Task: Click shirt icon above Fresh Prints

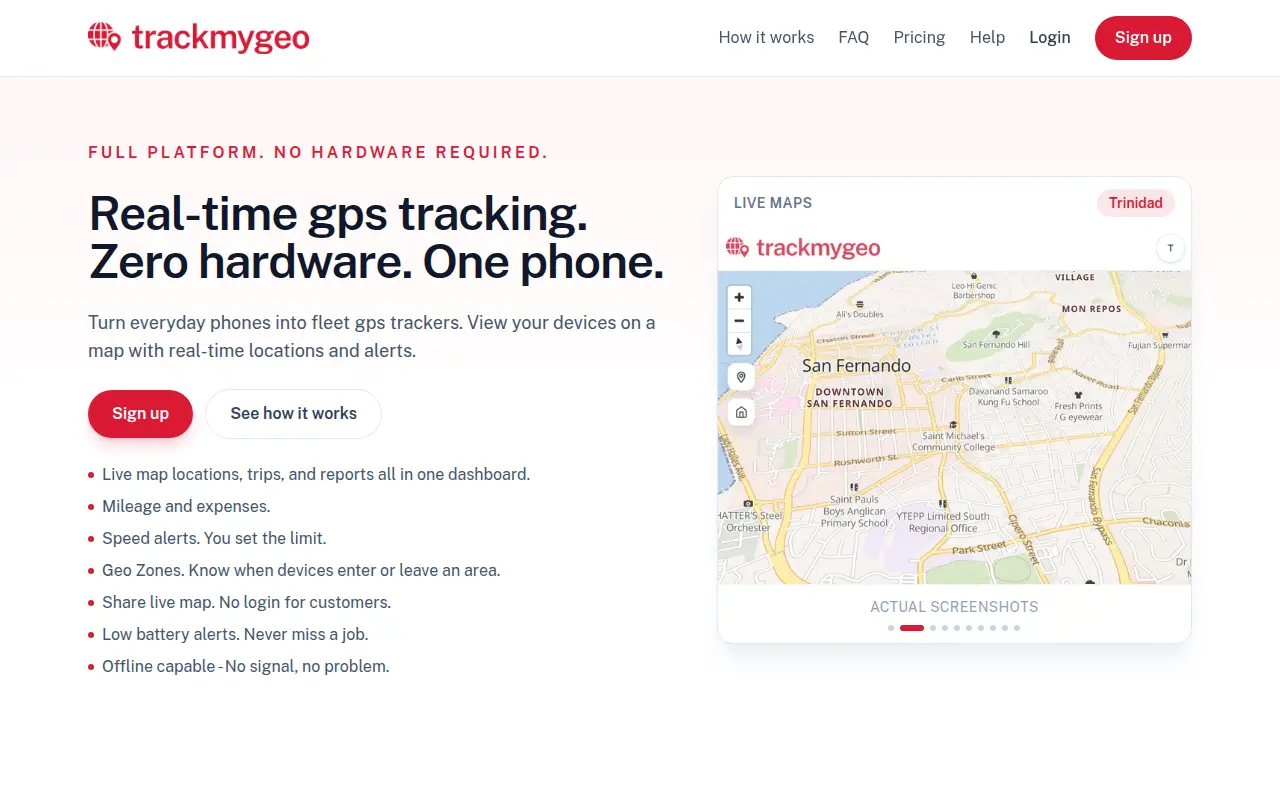Action: tap(1078, 395)
